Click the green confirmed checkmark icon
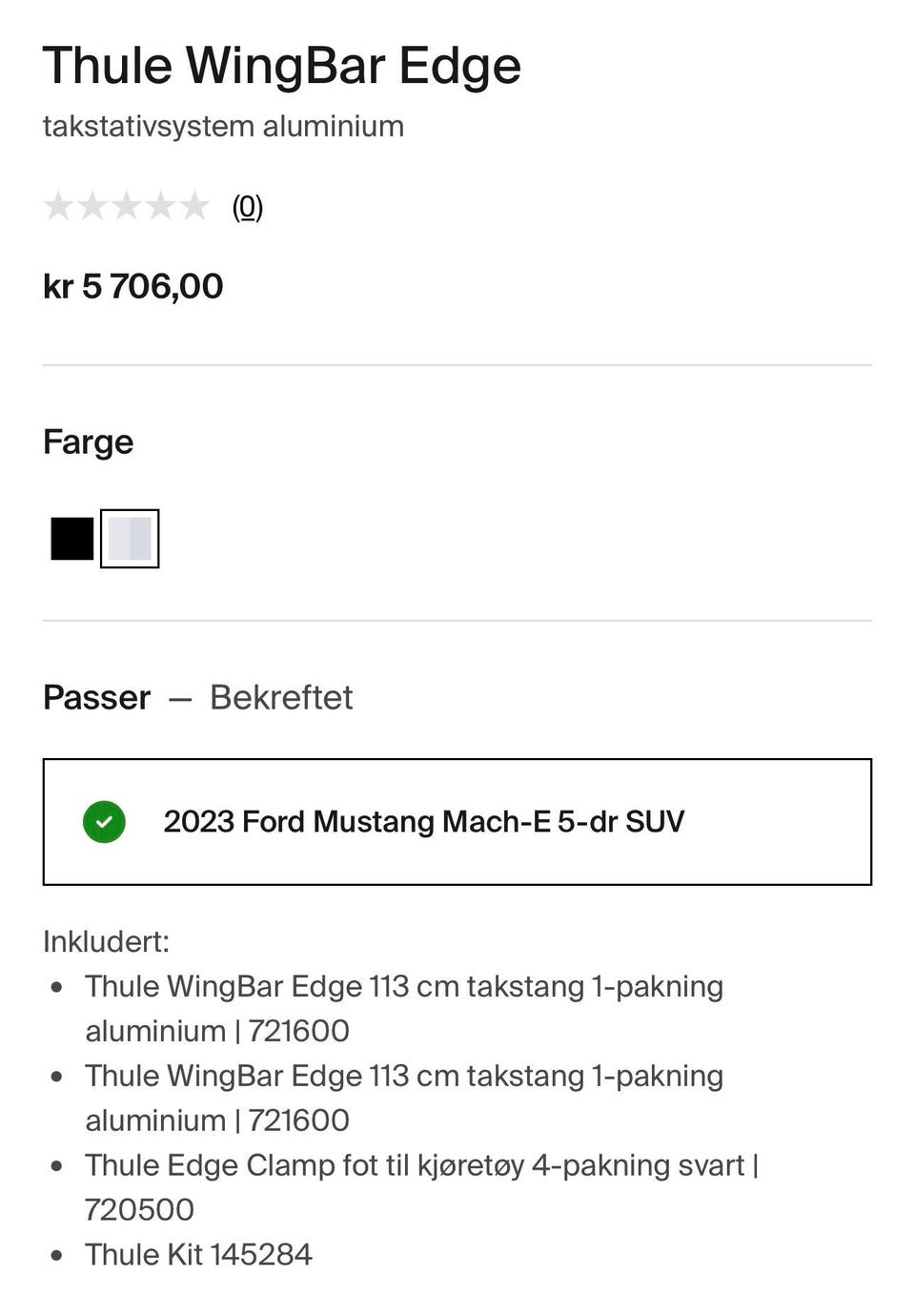The width and height of the screenshot is (915, 1316). click(104, 822)
